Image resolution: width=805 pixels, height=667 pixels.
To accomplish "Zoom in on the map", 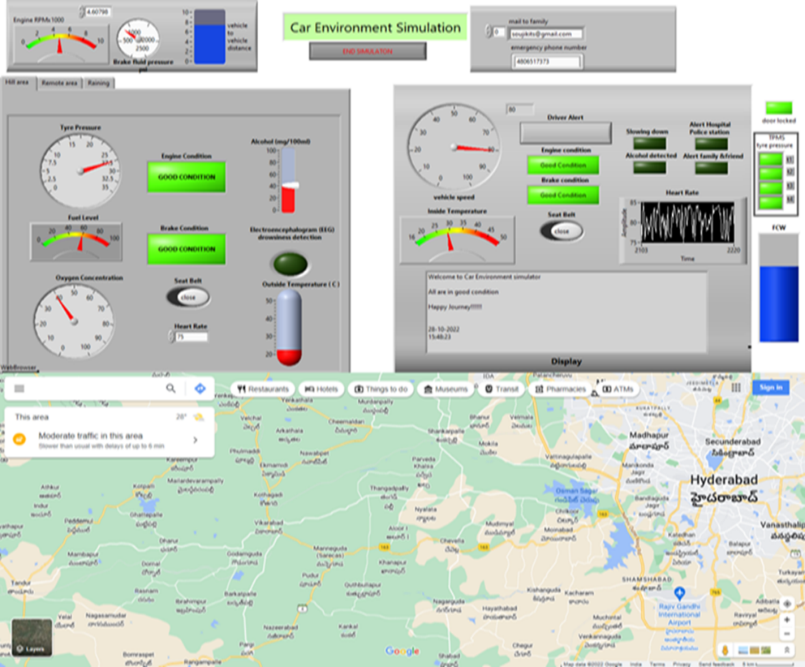I will (x=787, y=620).
